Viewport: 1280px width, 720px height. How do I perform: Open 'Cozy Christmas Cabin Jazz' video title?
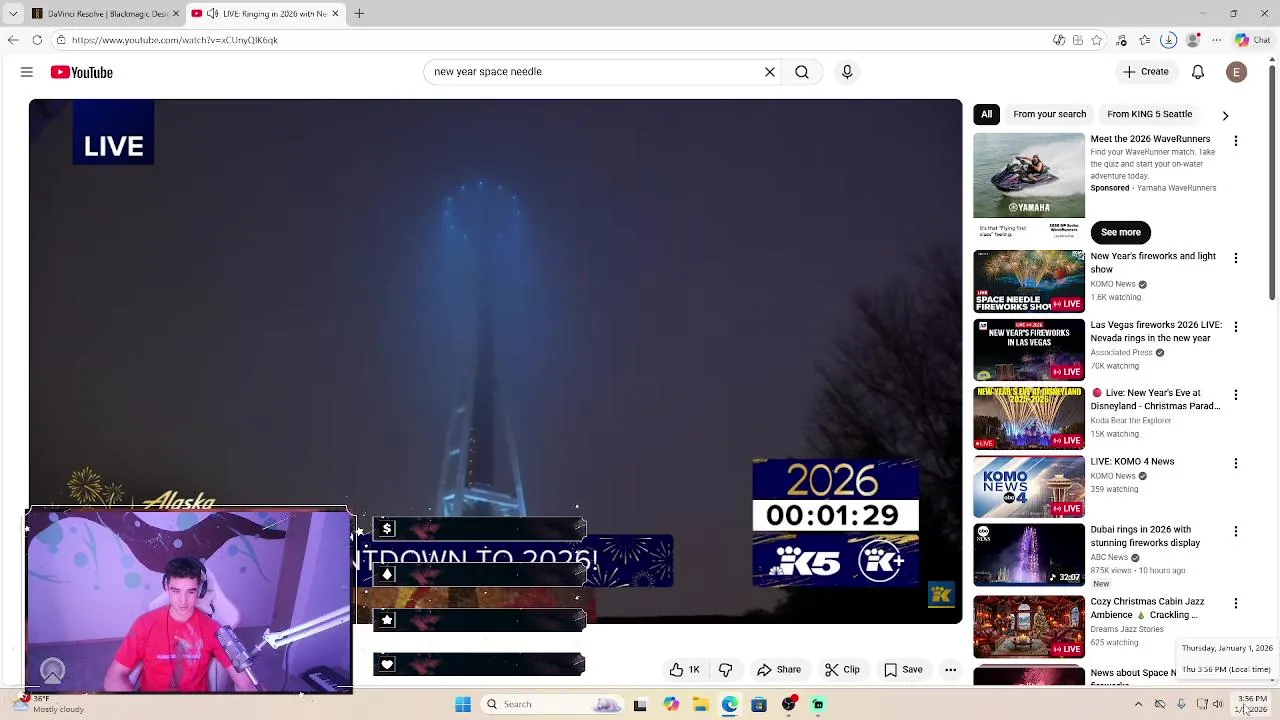1147,608
